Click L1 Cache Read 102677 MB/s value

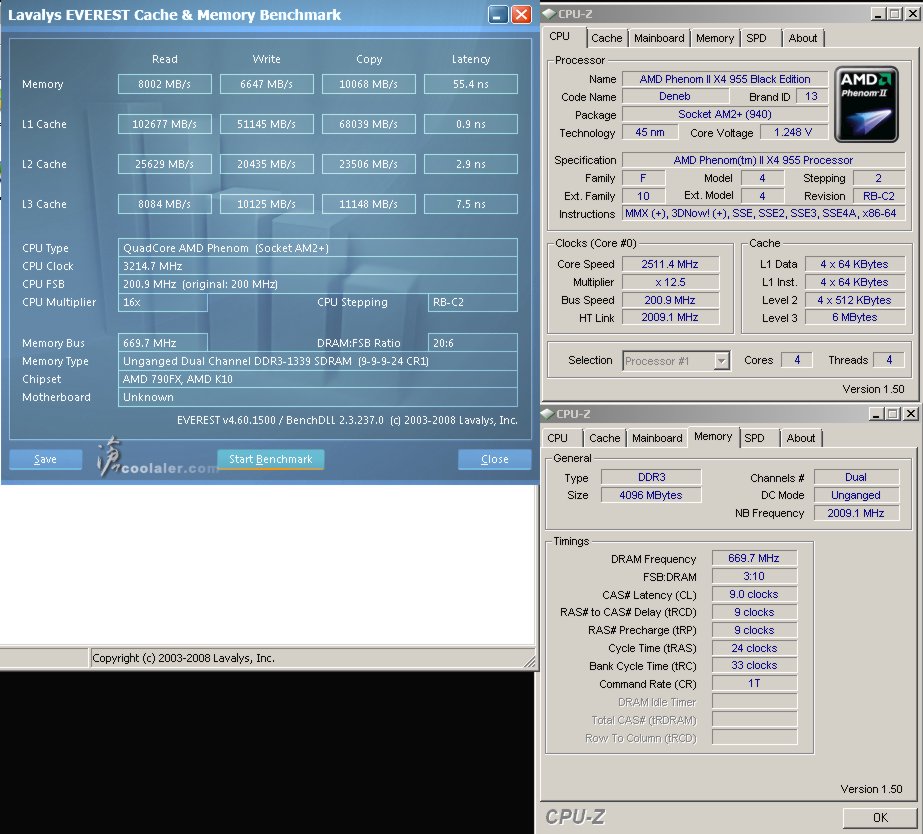[164, 124]
